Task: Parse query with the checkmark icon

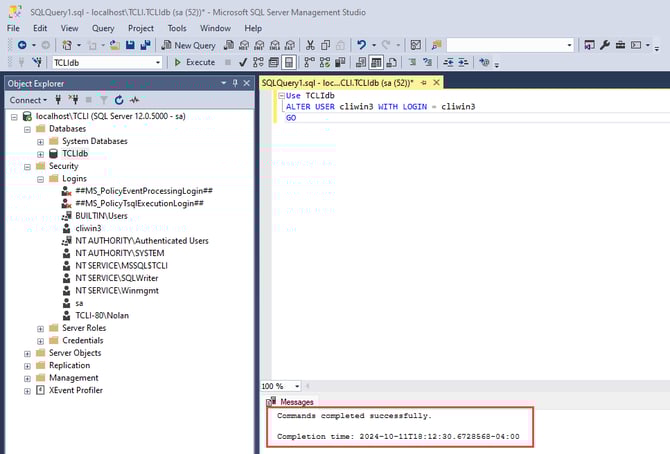Action: point(243,62)
